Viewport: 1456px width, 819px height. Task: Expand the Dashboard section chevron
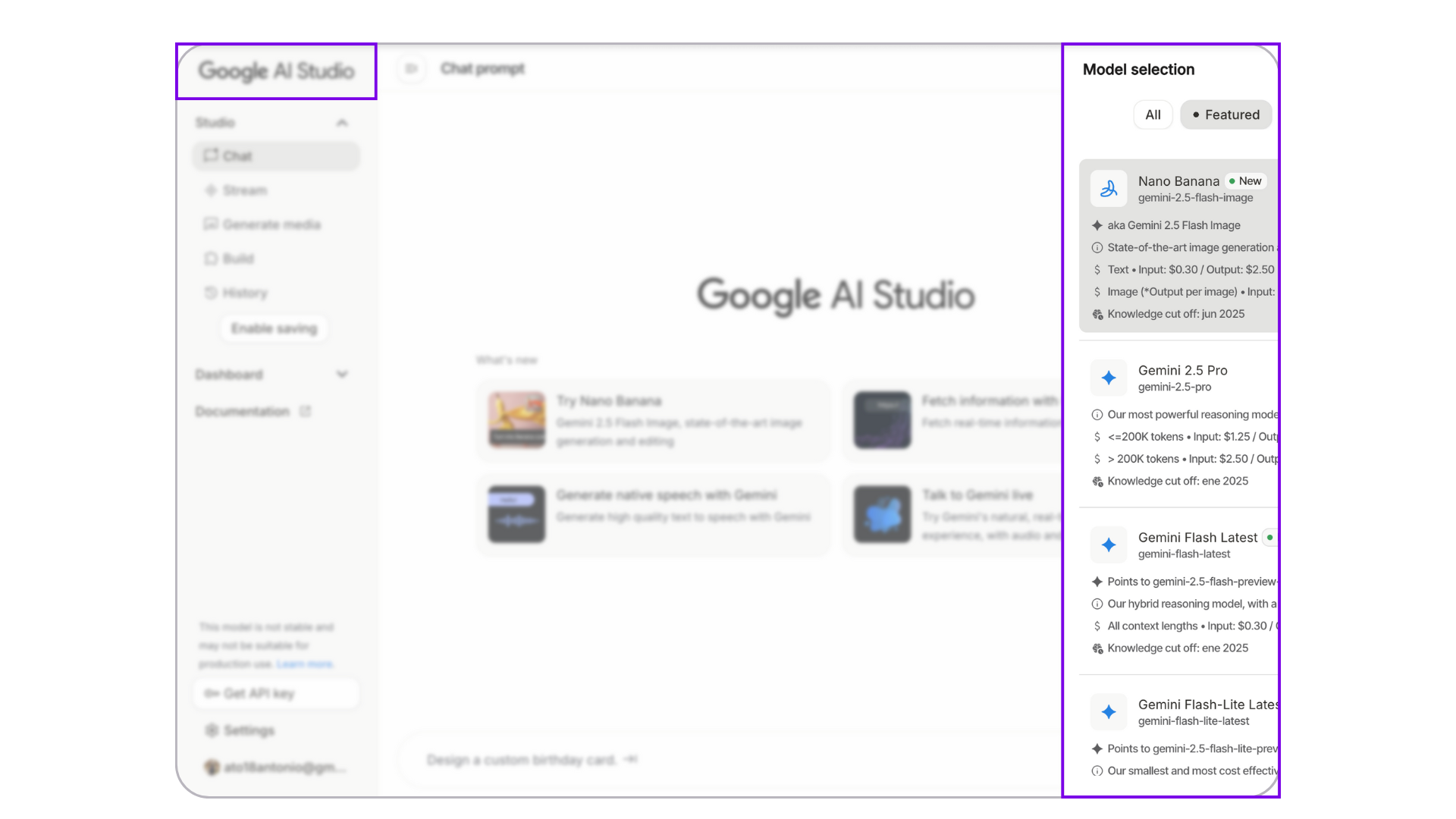point(342,375)
